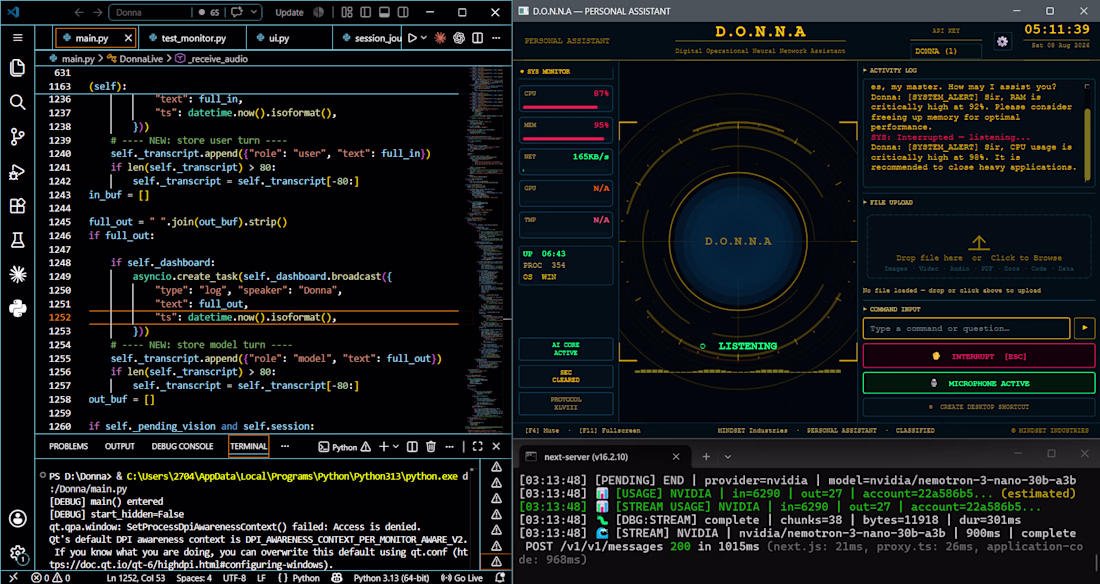Open the hamburger application menu
The height and width of the screenshot is (584, 1100).
coord(18,38)
